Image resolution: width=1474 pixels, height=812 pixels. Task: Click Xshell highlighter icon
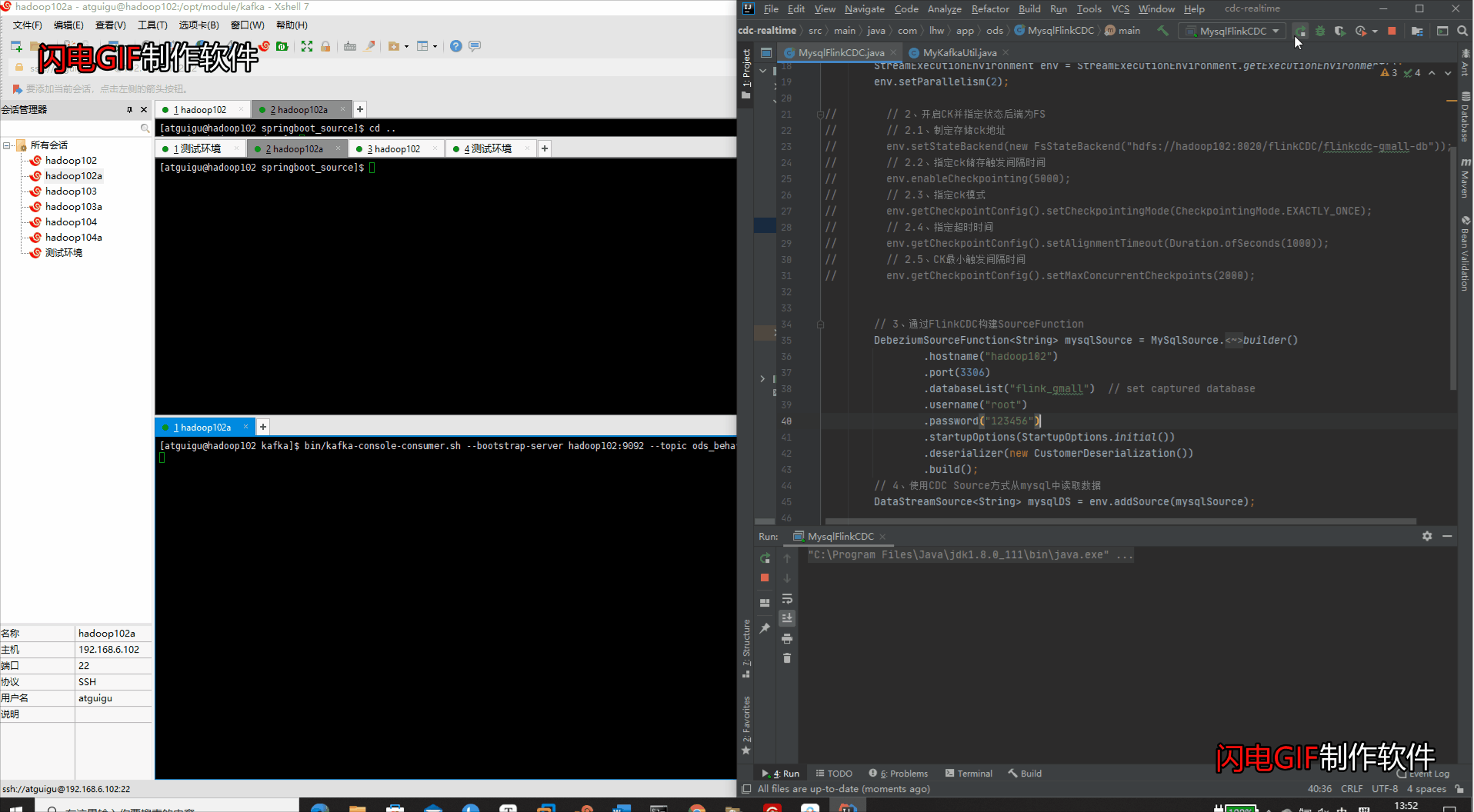pos(370,46)
